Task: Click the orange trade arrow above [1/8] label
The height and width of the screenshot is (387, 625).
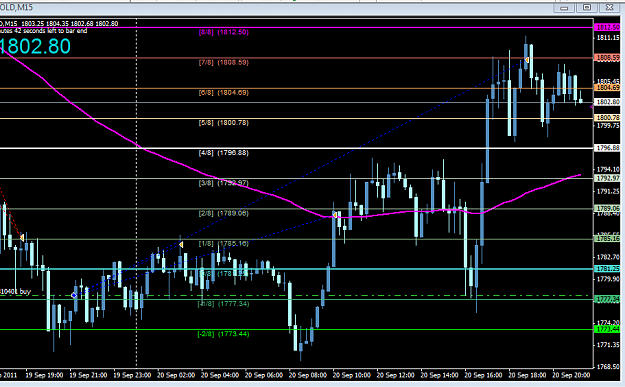Action: click(181, 244)
